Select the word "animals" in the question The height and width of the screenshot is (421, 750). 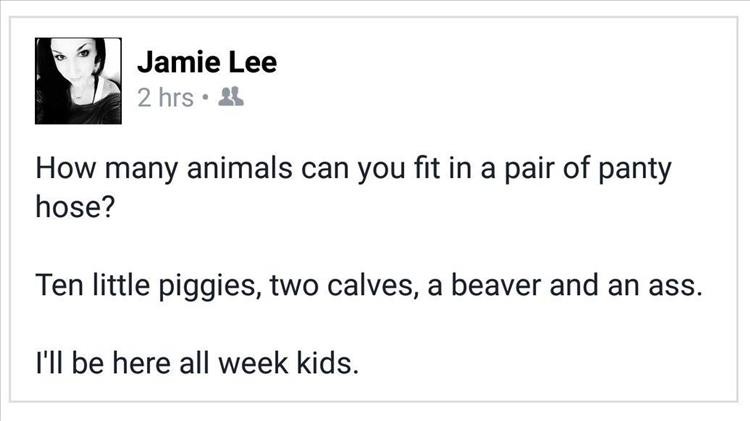pos(240,168)
